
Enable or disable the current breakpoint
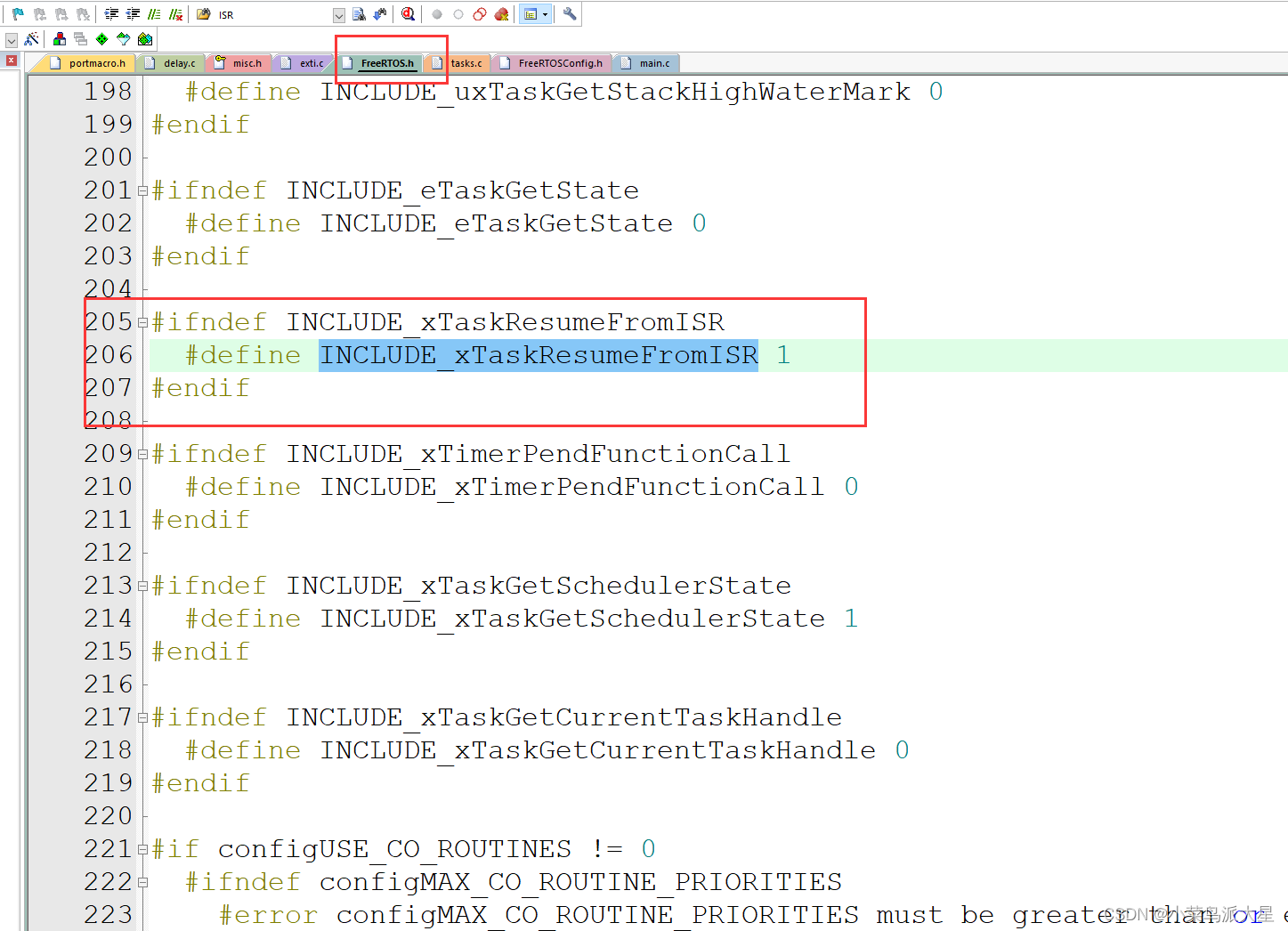pyautogui.click(x=457, y=13)
